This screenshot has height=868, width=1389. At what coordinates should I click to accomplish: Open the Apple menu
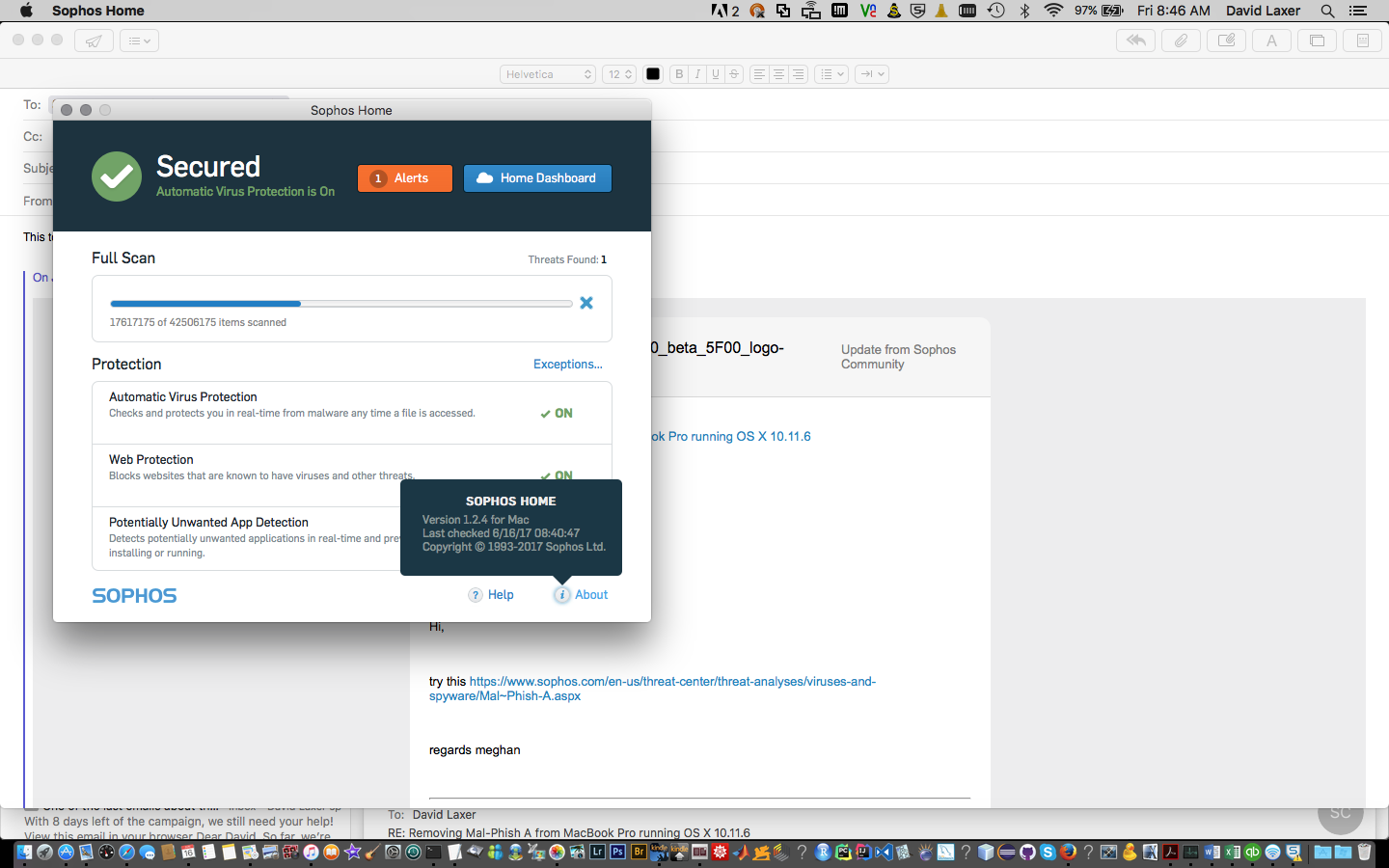click(x=26, y=11)
